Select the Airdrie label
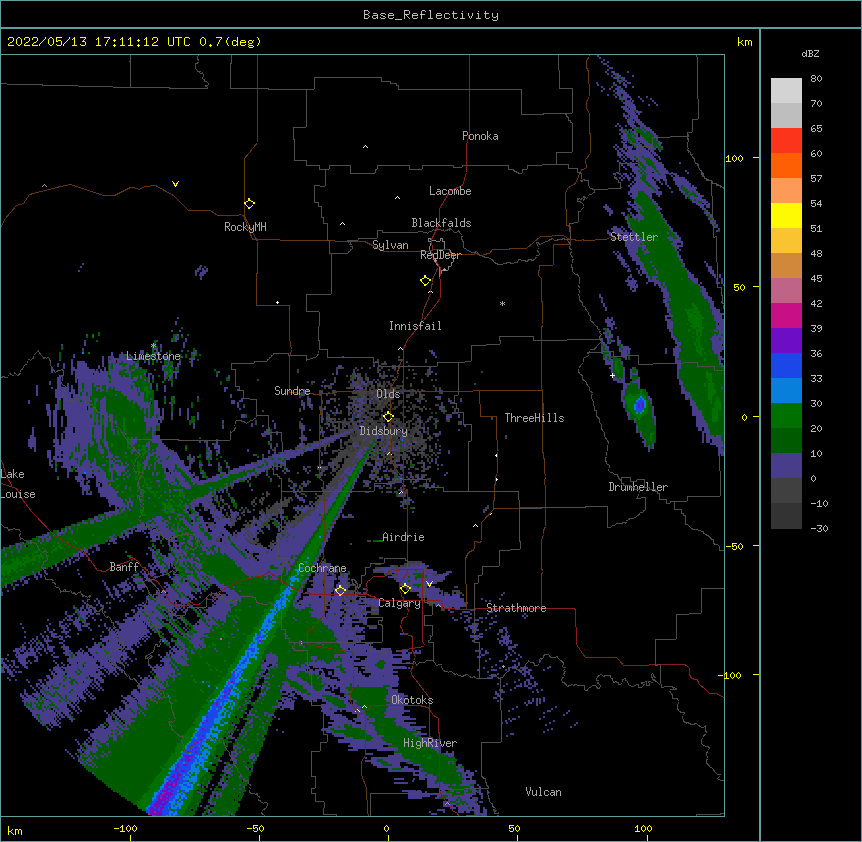 click(404, 537)
